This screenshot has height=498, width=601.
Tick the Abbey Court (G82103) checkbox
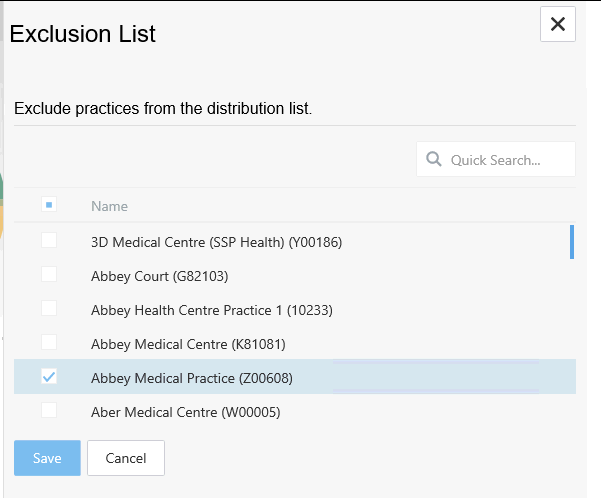tap(49, 275)
